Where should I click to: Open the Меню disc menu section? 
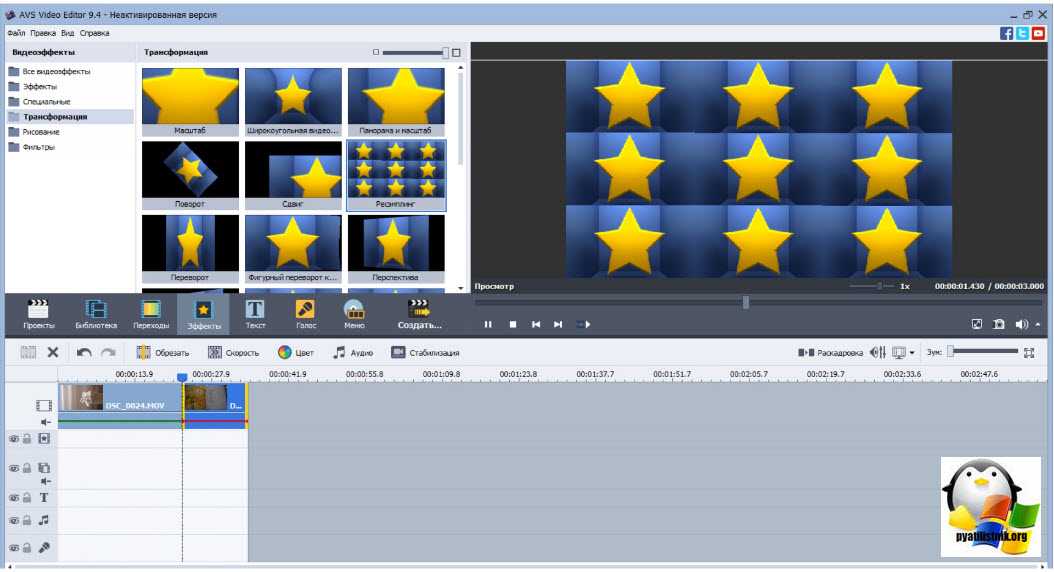[x=354, y=313]
